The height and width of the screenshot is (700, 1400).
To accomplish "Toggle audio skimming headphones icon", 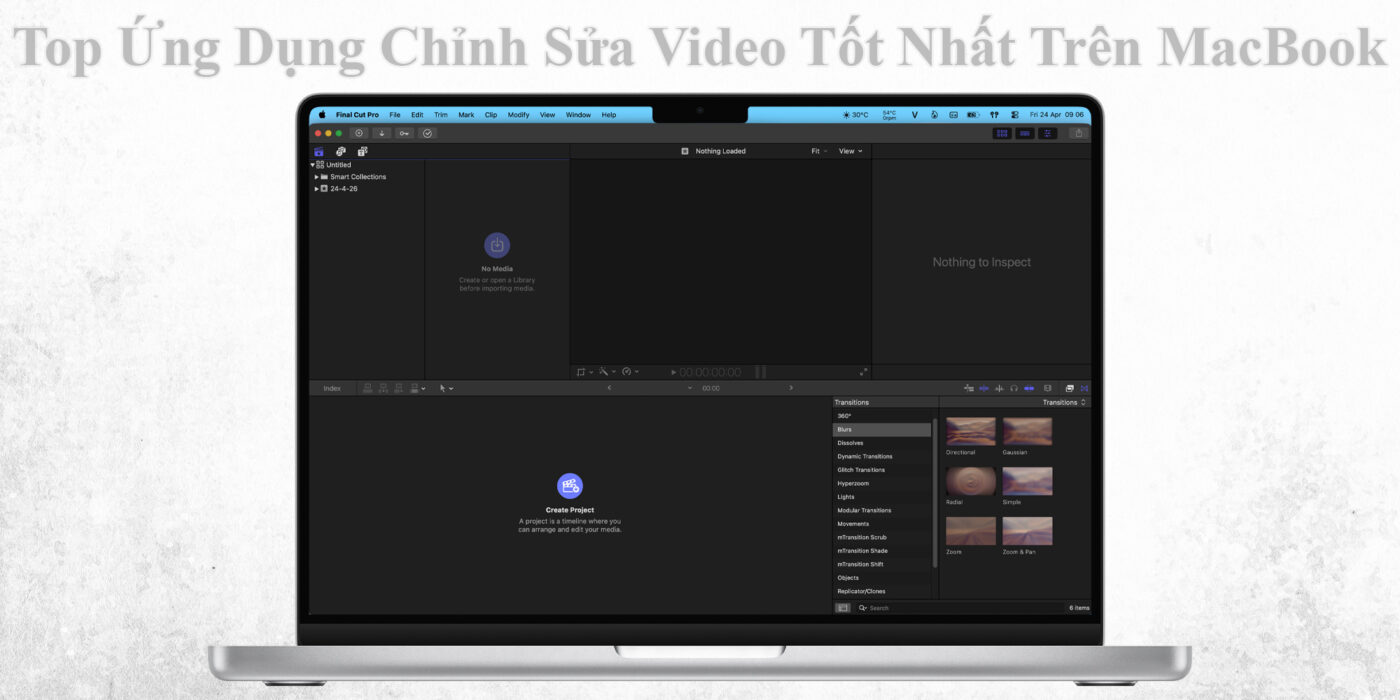I will tap(1013, 388).
